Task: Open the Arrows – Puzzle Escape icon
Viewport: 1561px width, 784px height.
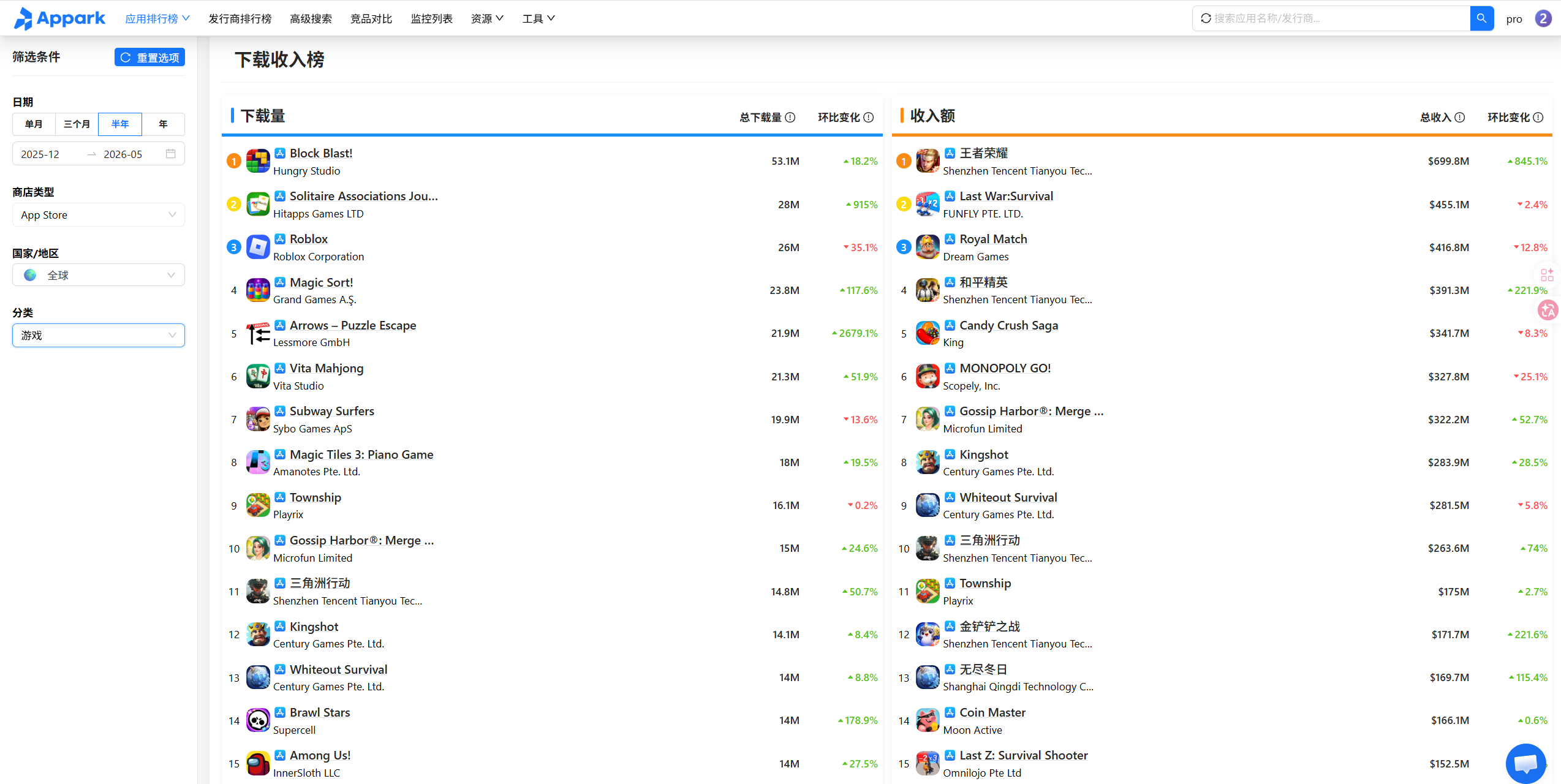Action: pyautogui.click(x=258, y=333)
